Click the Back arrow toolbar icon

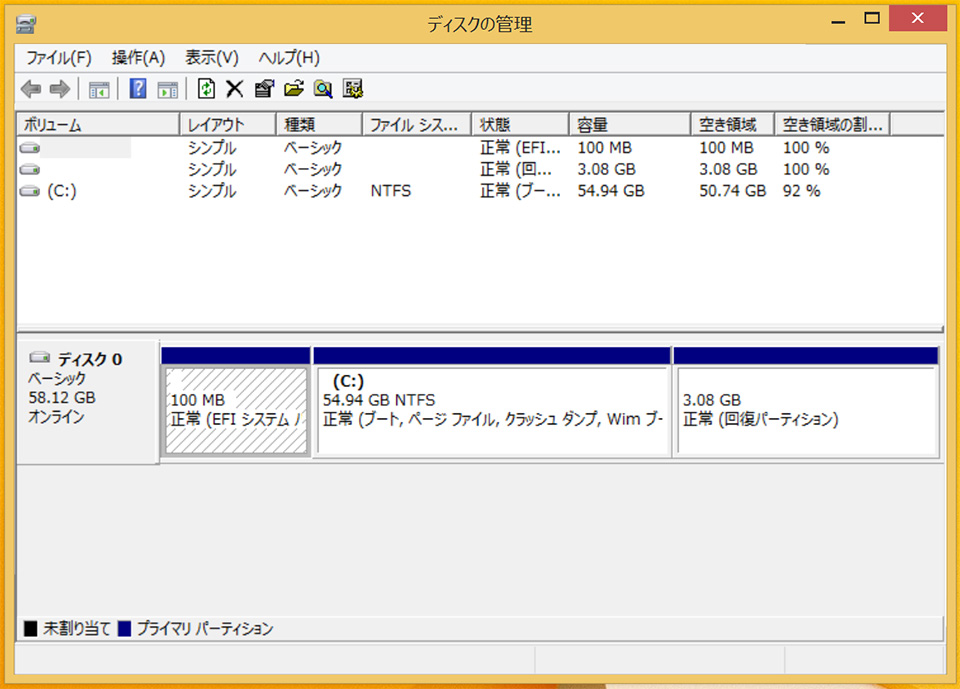[x=31, y=89]
